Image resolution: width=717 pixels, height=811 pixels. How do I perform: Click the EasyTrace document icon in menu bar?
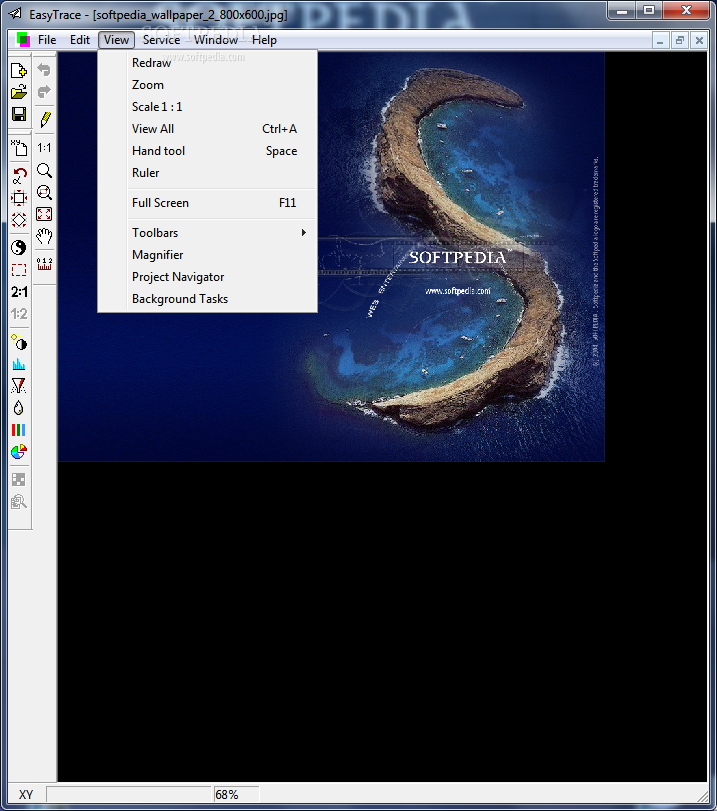(x=23, y=40)
